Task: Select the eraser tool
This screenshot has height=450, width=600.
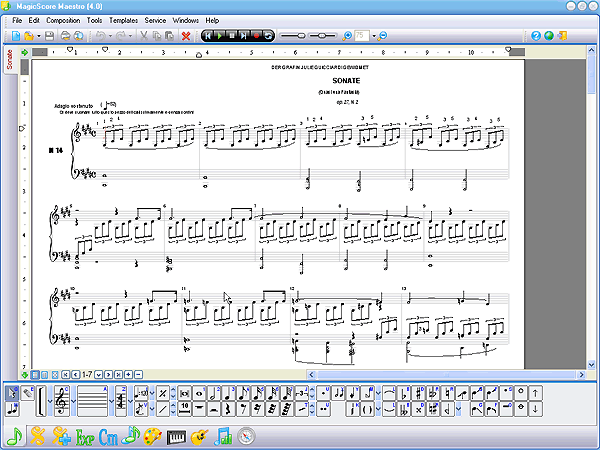Action: tap(28, 393)
